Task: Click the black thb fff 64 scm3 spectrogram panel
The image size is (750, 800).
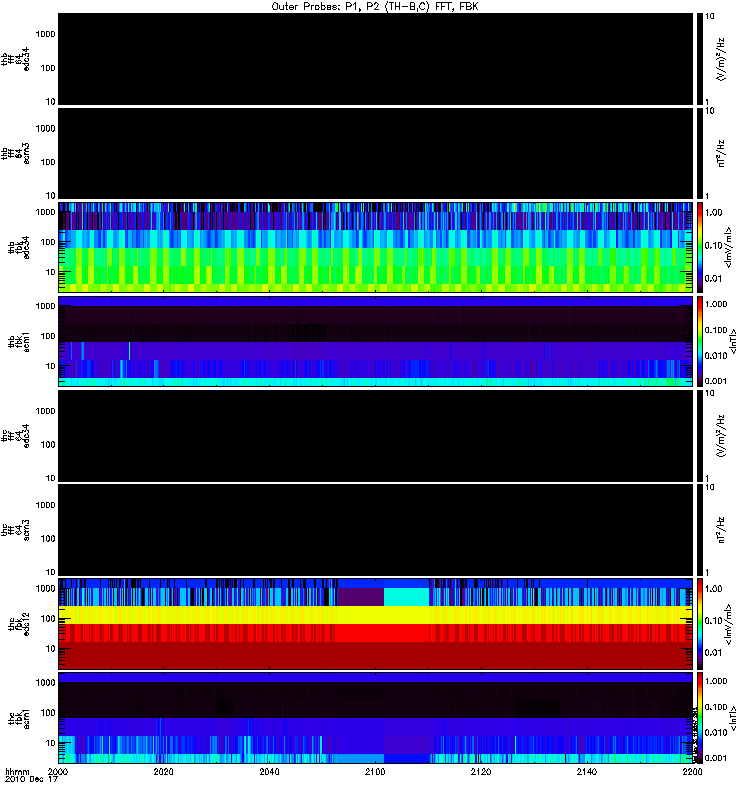Action: pos(375,153)
